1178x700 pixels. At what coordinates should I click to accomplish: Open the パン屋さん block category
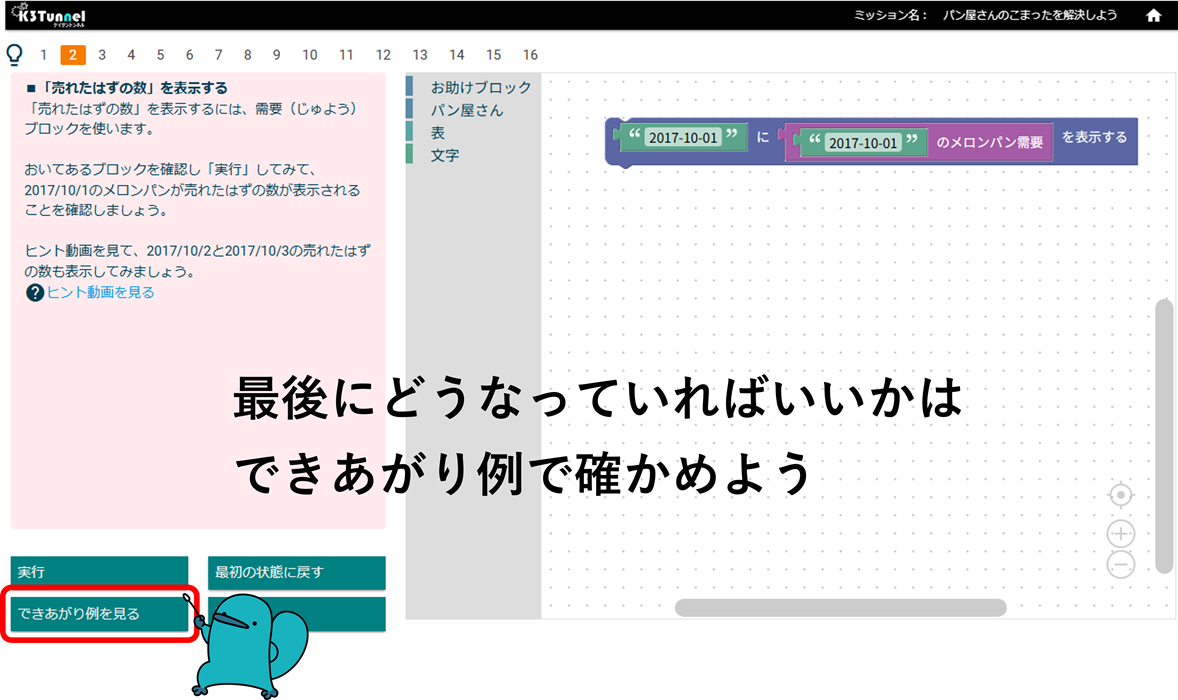click(x=467, y=110)
